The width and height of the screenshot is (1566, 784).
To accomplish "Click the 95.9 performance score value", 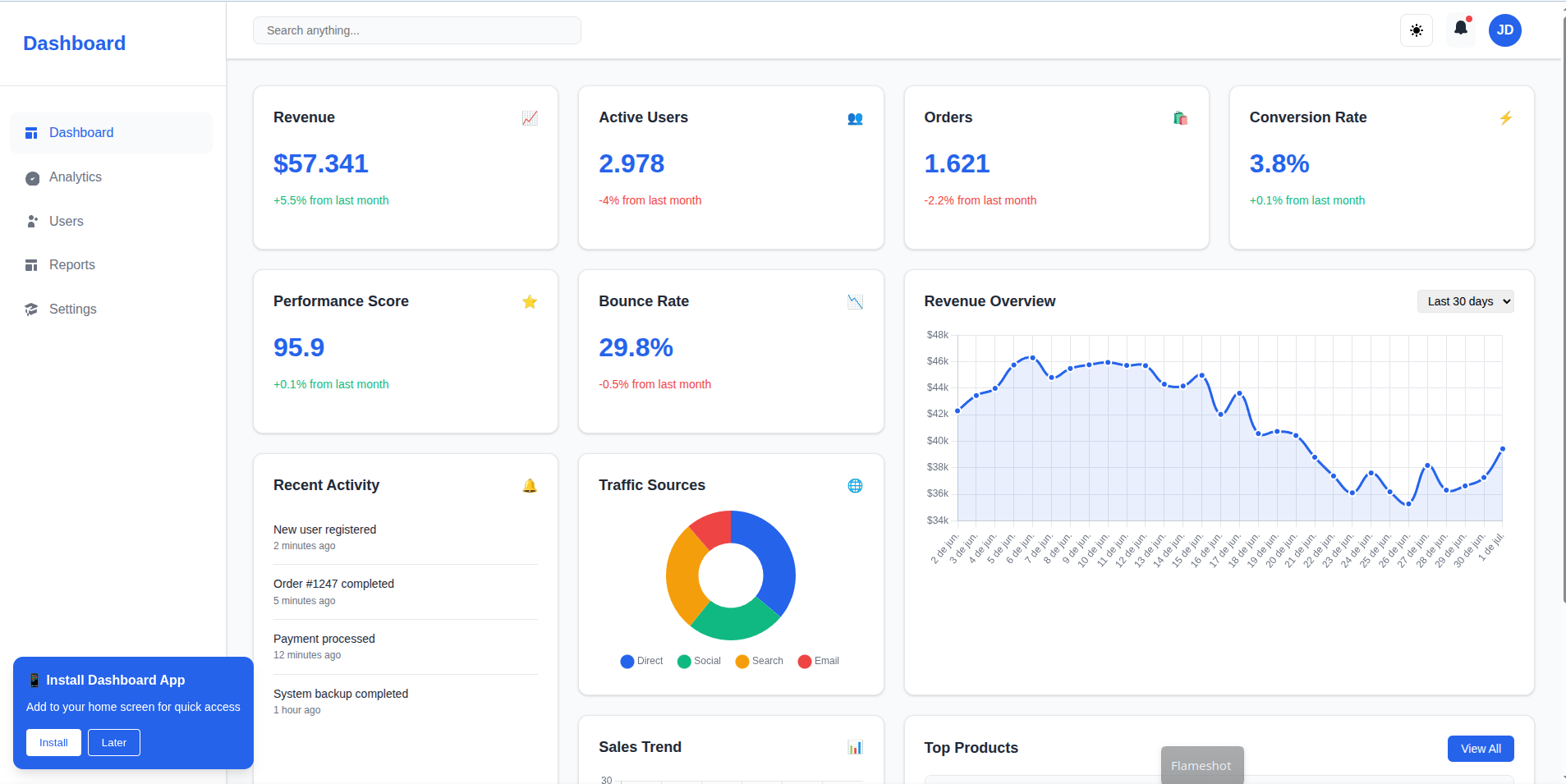I will click(299, 347).
